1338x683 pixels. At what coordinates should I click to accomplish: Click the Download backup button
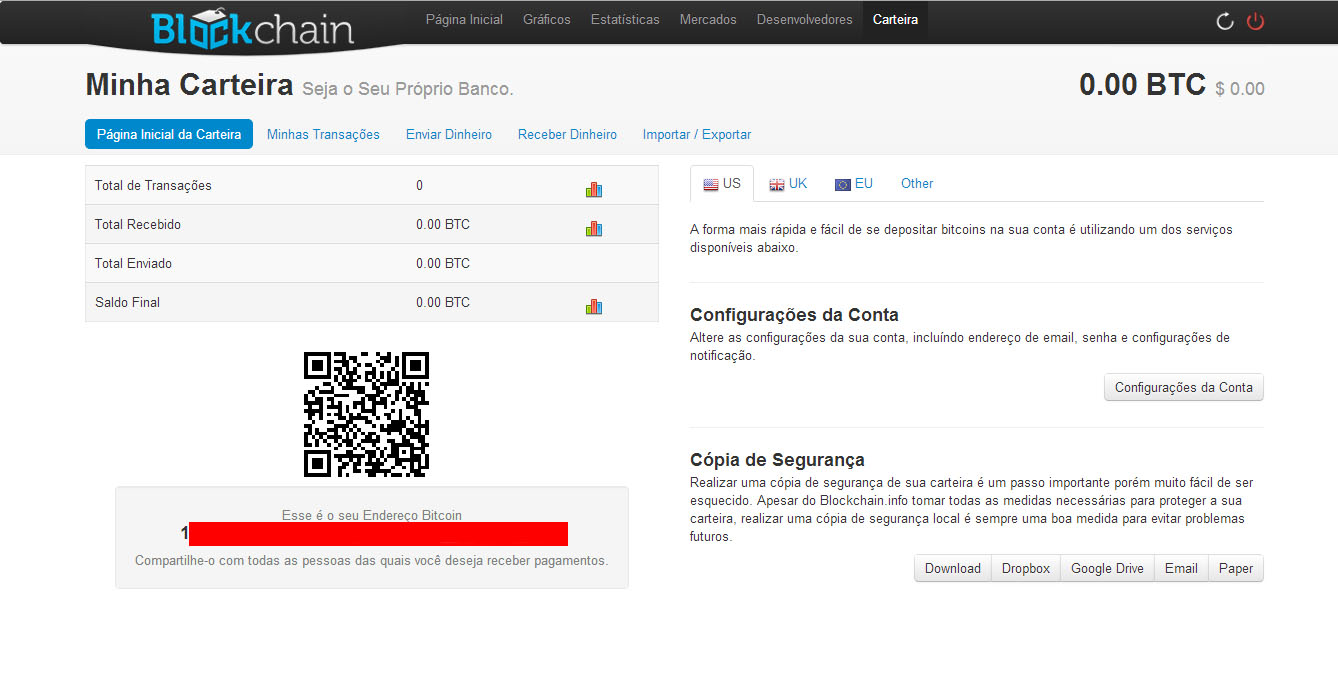point(953,568)
